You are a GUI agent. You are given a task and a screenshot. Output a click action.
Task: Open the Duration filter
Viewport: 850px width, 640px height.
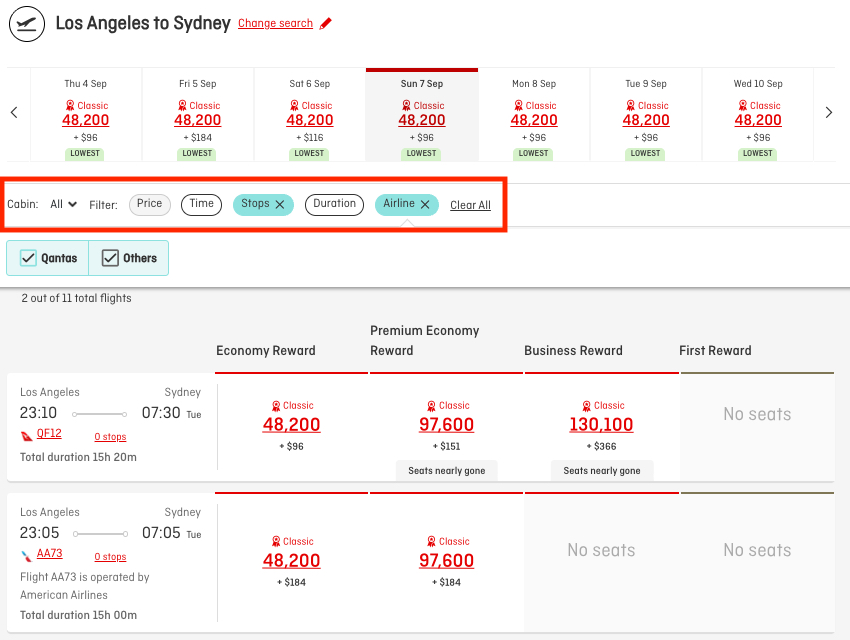[x=334, y=204]
